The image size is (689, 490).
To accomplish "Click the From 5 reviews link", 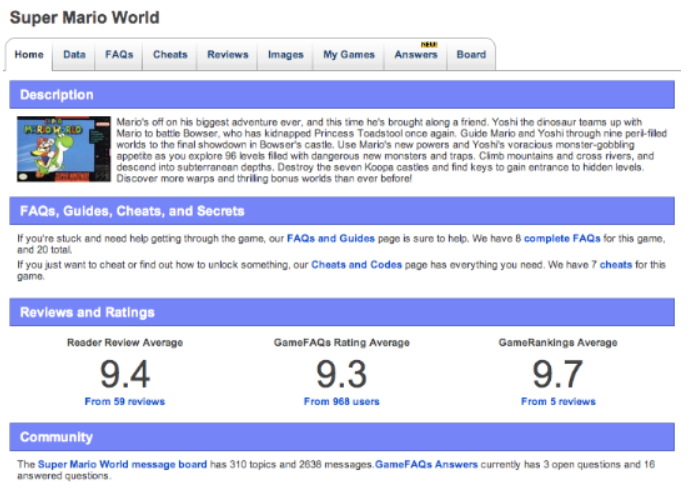I will [x=558, y=402].
